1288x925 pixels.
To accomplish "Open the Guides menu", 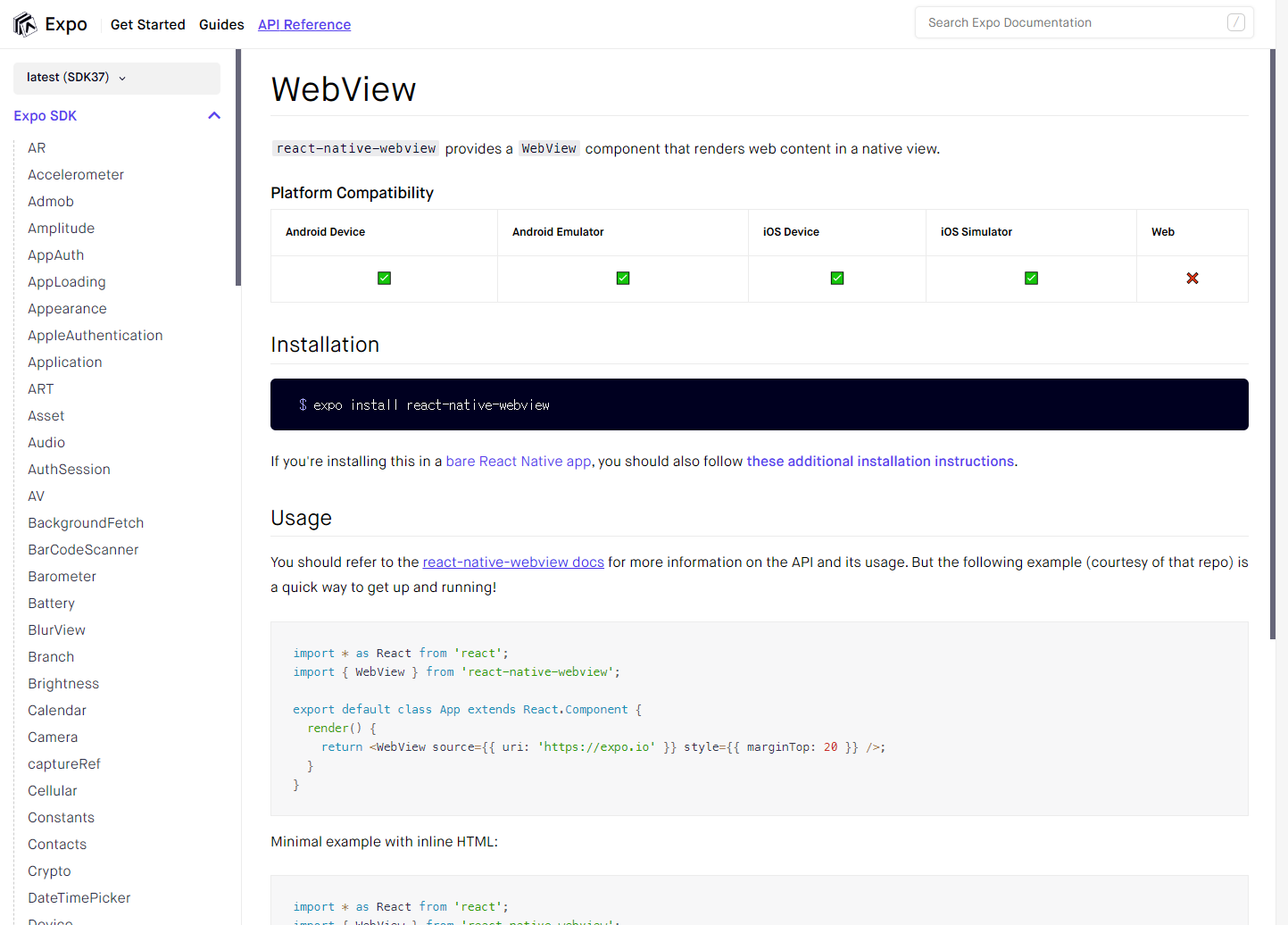I will [221, 25].
